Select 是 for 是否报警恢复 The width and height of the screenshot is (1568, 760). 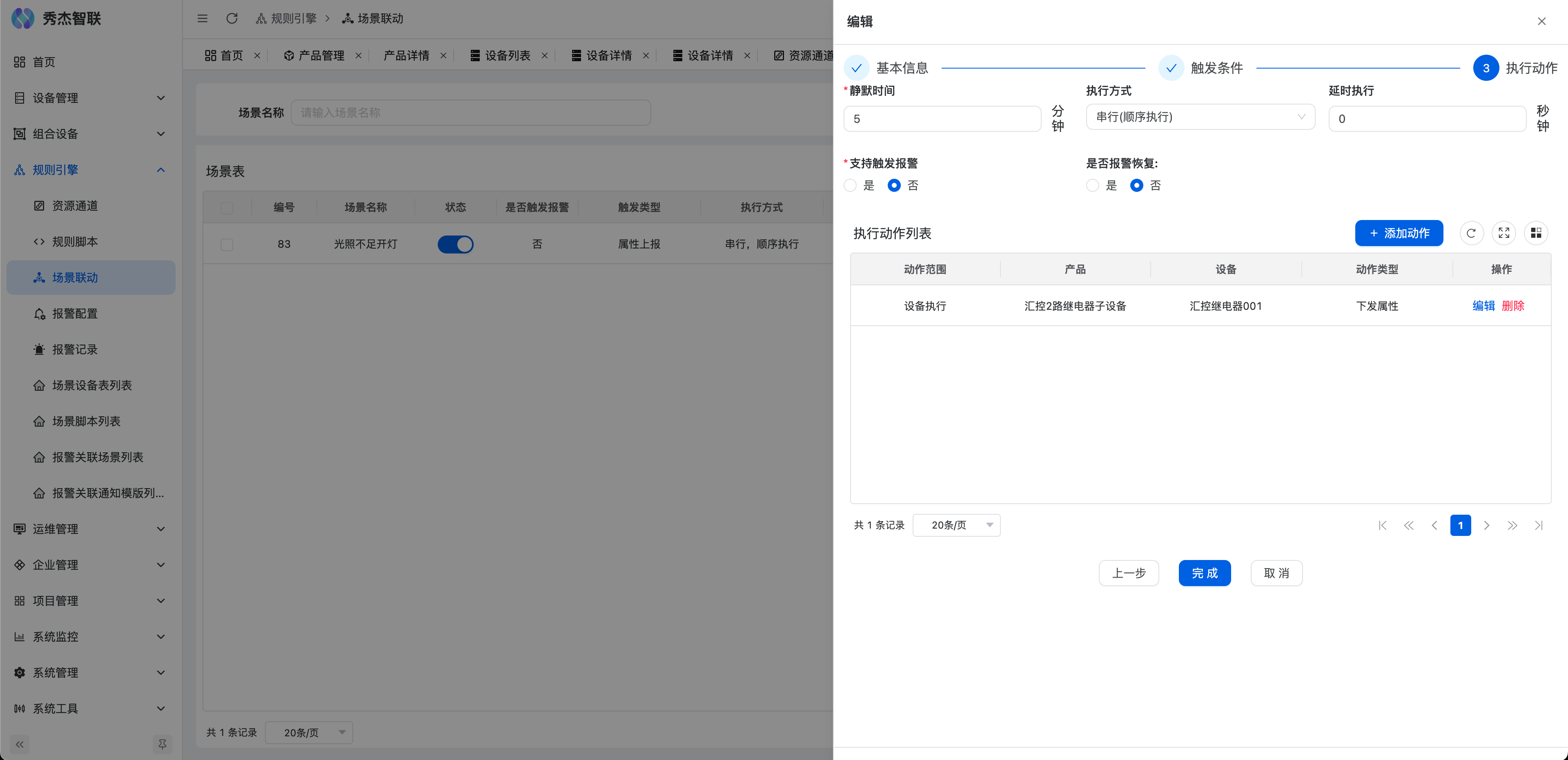point(1093,186)
